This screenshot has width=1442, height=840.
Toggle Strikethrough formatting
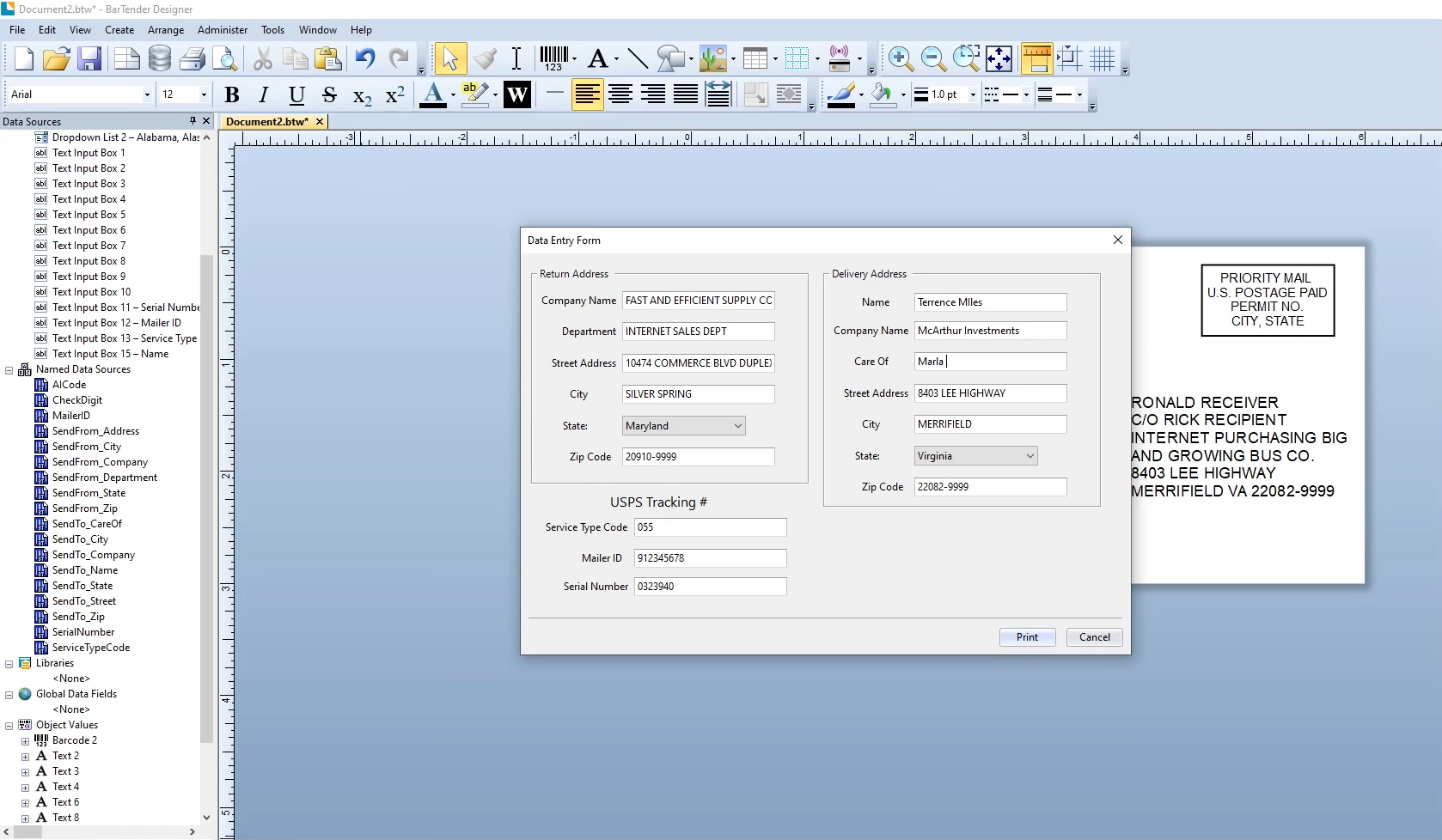pyautogui.click(x=329, y=94)
